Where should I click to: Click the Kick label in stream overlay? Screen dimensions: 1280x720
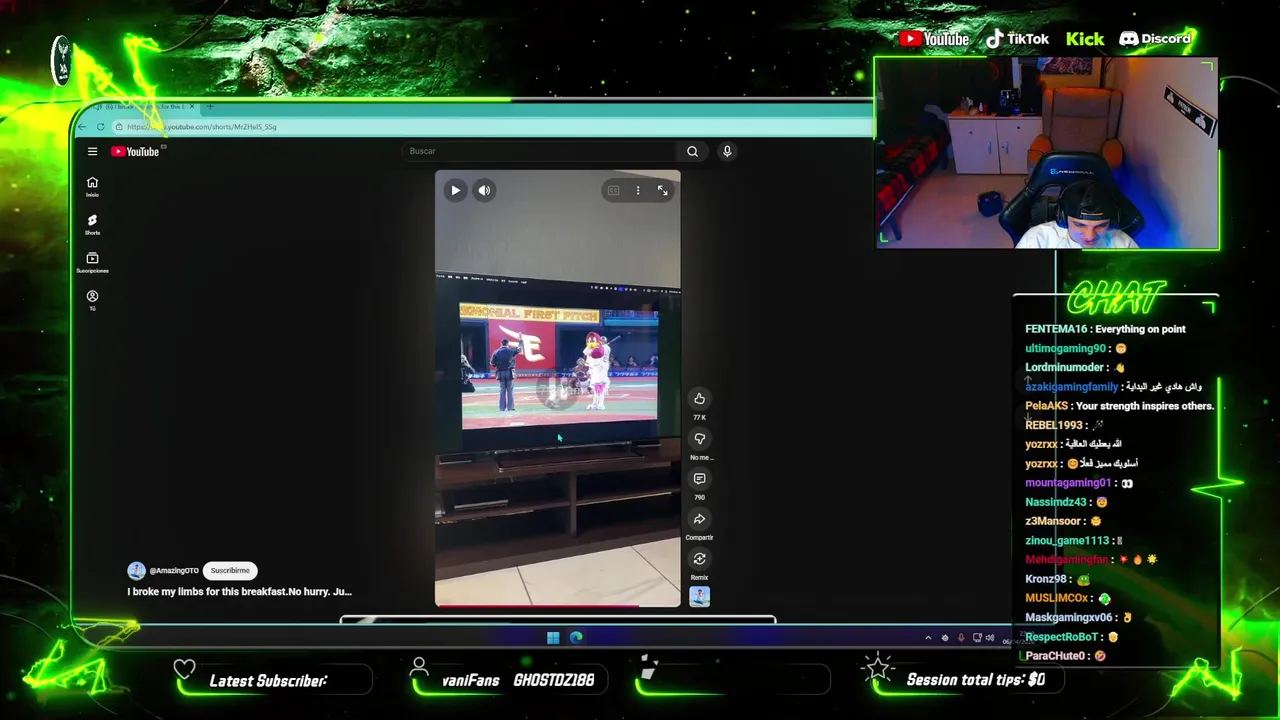(1085, 39)
